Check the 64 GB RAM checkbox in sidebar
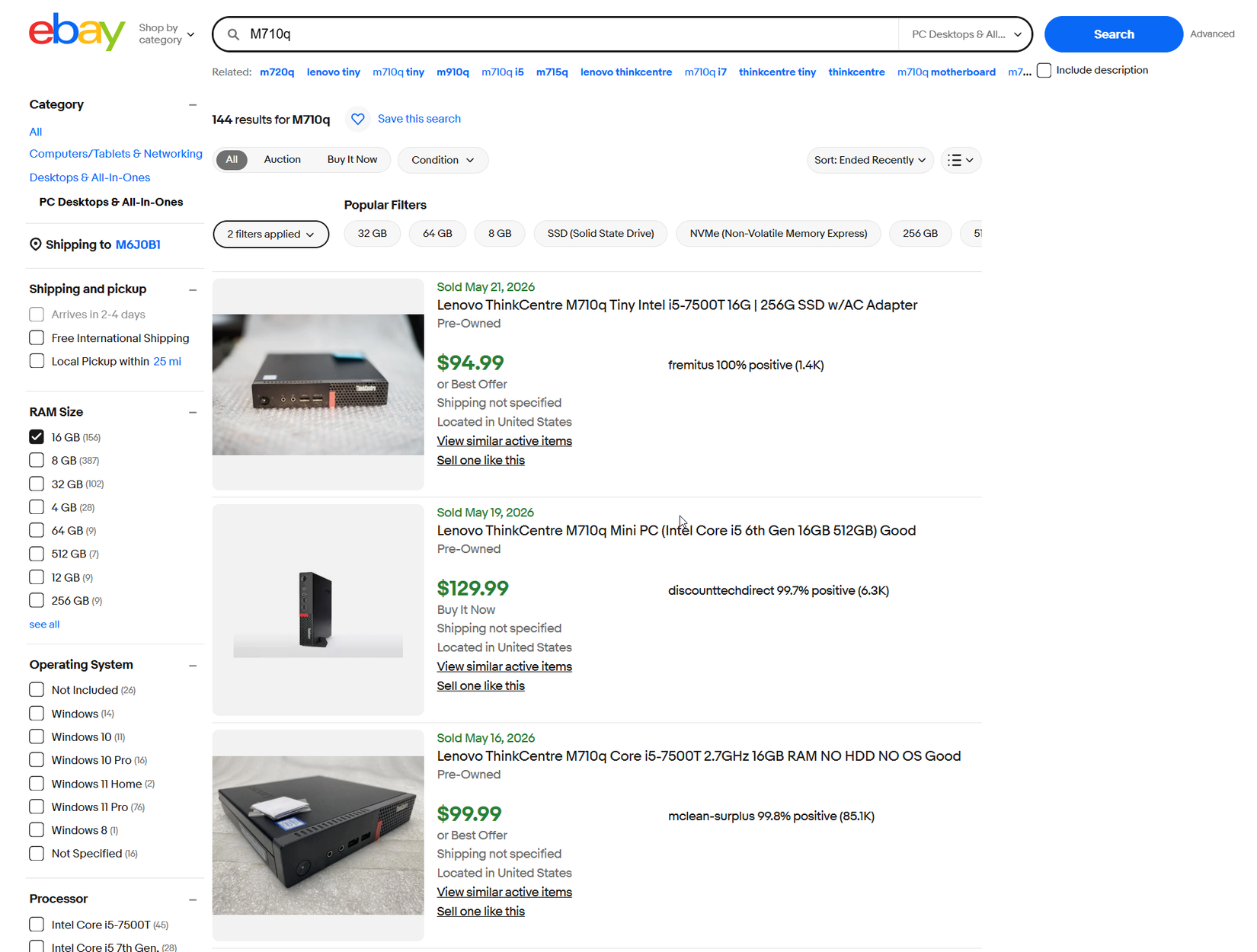The height and width of the screenshot is (952, 1257). pos(37,530)
